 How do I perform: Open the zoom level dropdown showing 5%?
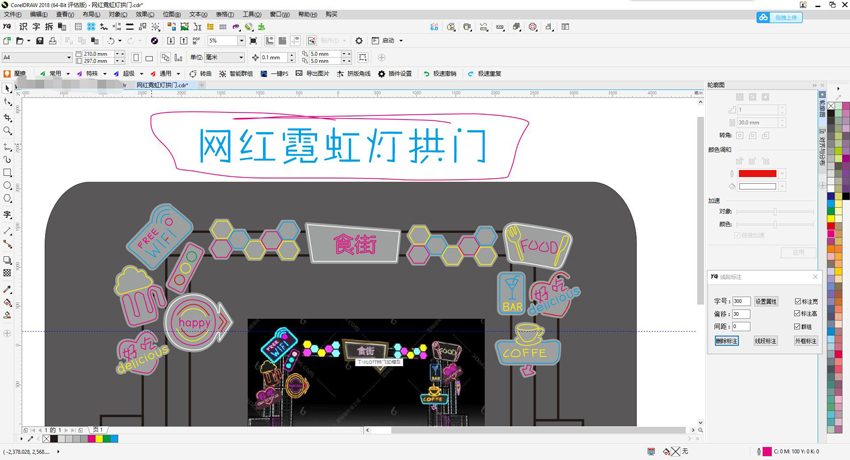pyautogui.click(x=240, y=41)
